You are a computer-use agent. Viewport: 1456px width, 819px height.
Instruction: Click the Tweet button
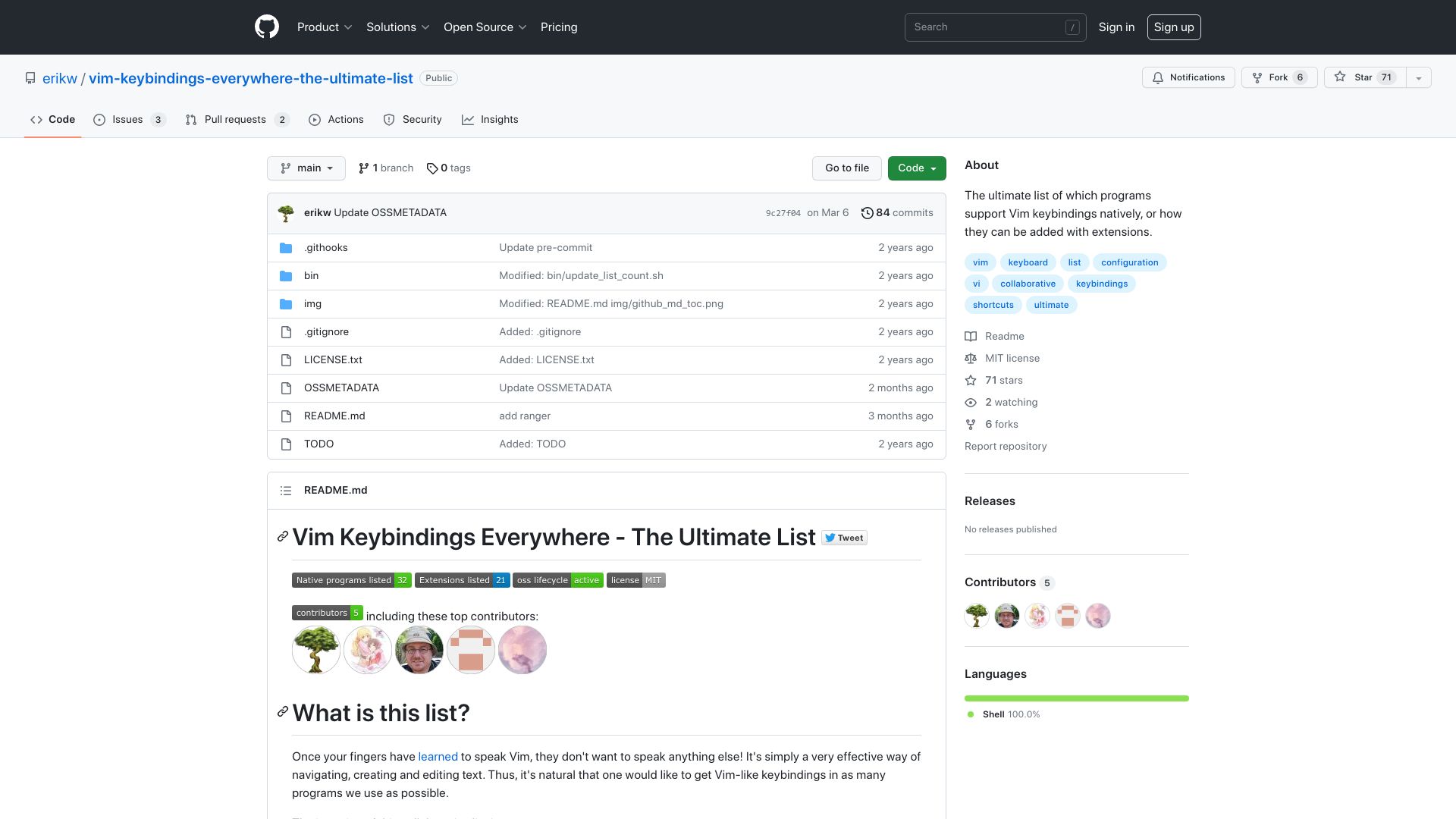(844, 538)
